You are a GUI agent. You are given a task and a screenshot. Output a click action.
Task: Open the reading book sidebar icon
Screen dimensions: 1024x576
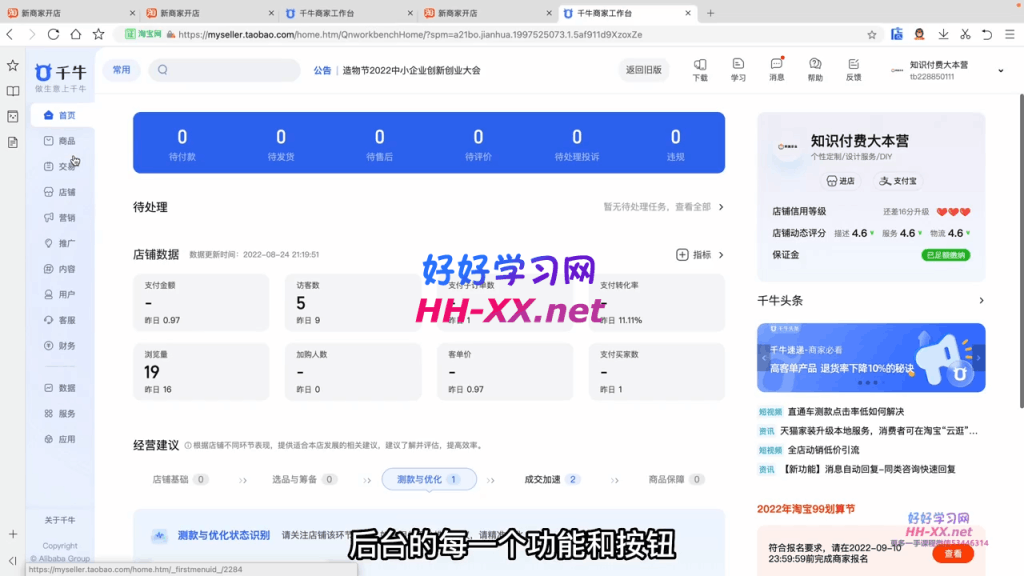click(x=13, y=91)
